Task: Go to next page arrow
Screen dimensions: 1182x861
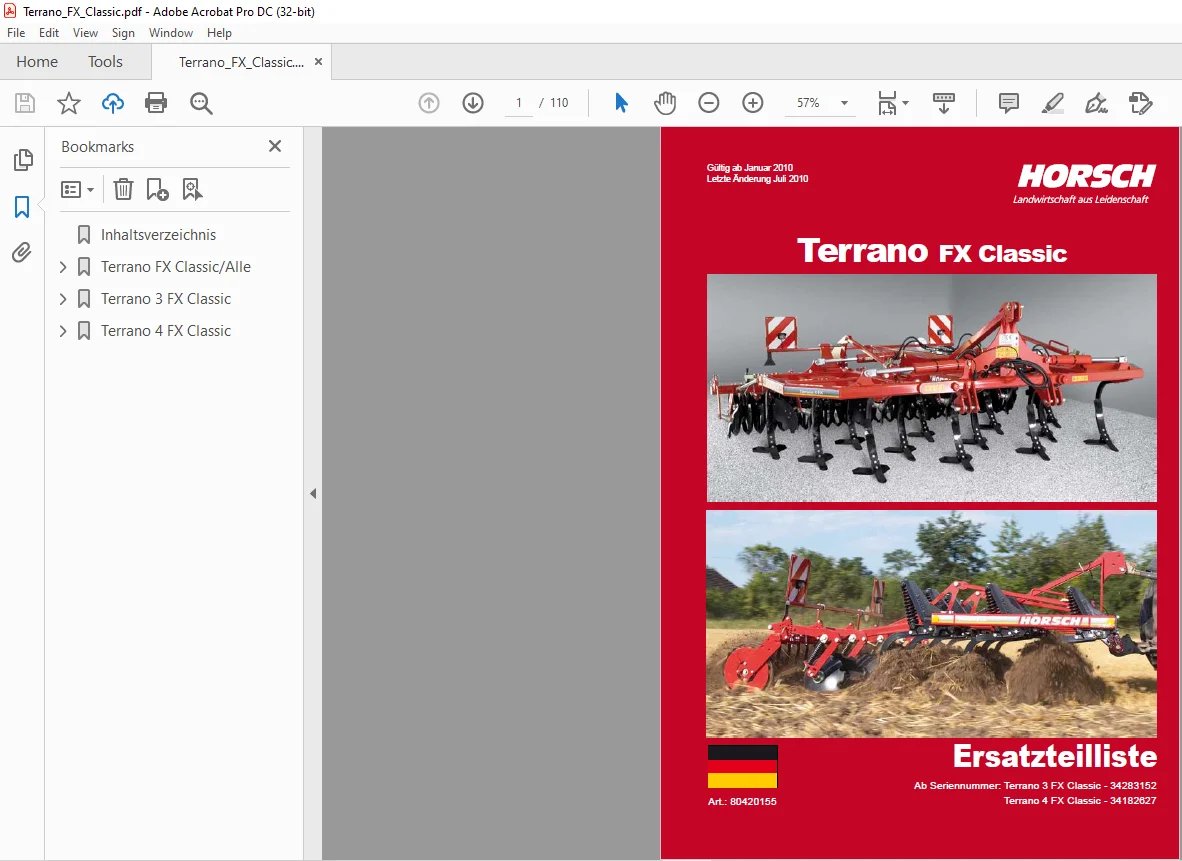Action: (x=473, y=103)
